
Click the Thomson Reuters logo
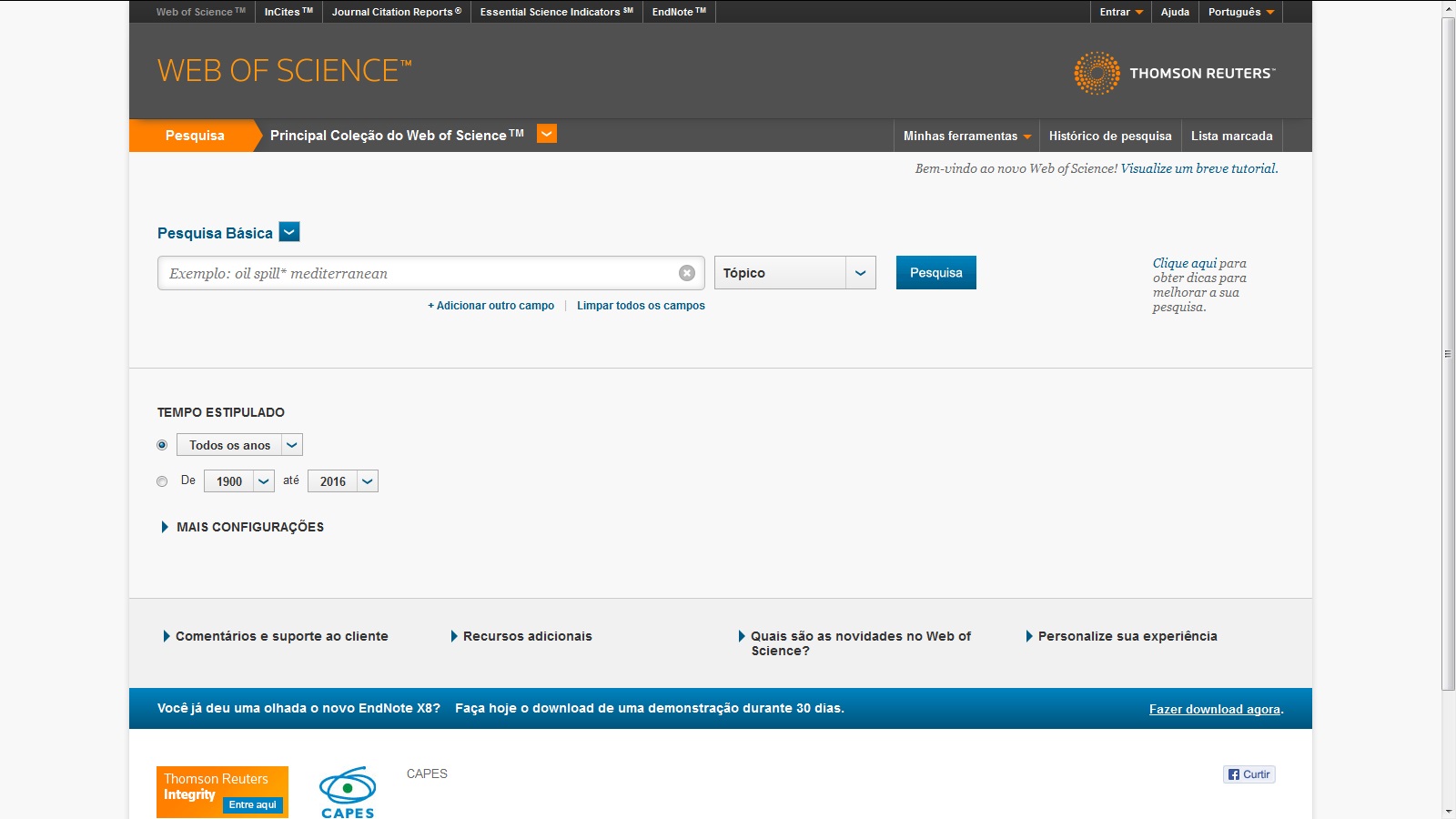click(x=1175, y=73)
